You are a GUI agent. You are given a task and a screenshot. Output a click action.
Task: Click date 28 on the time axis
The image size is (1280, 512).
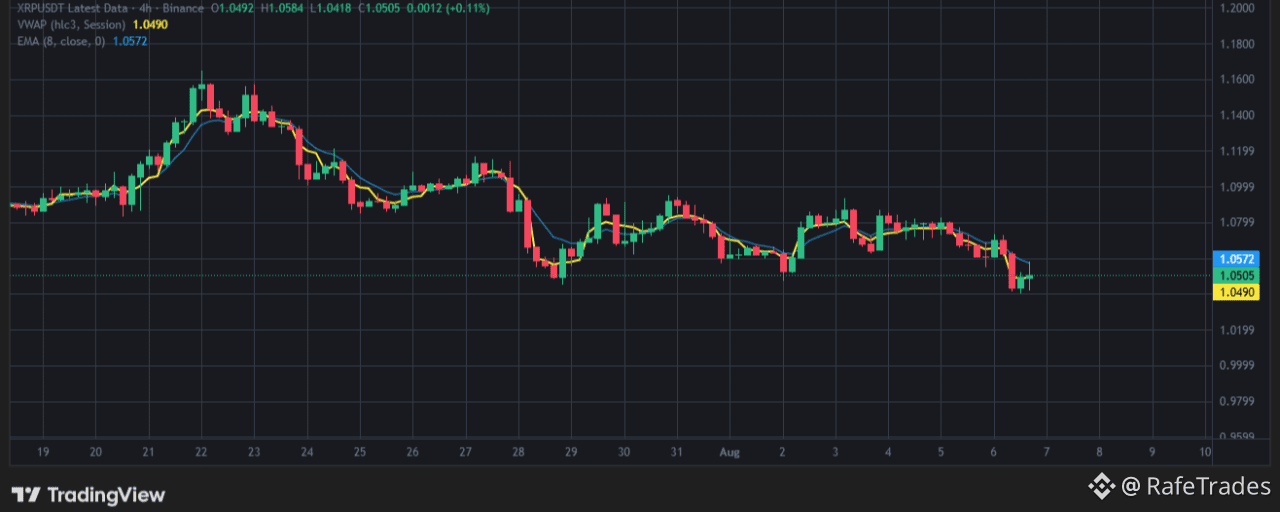pyautogui.click(x=518, y=452)
